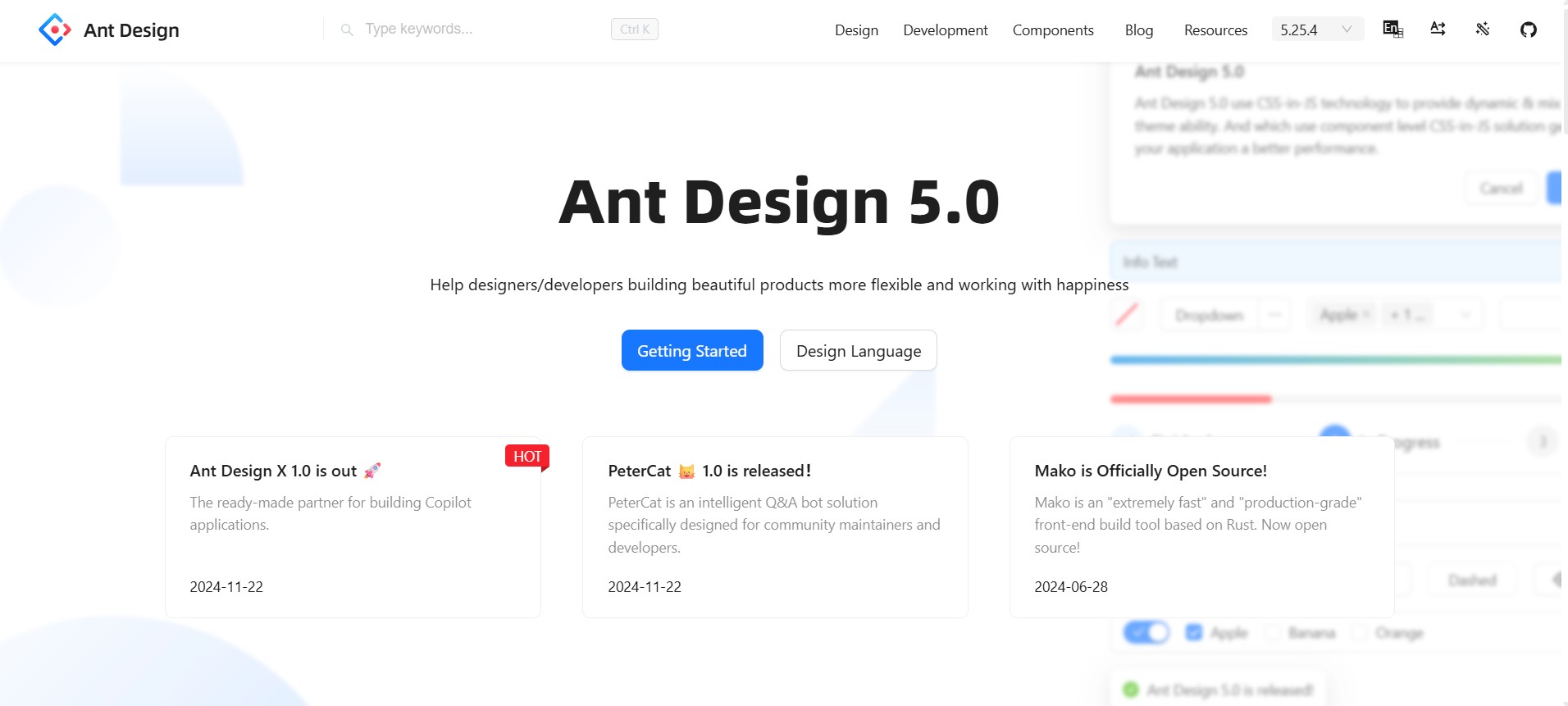This screenshot has height=706, width=1568.
Task: Click the Design Language button
Action: [x=859, y=350]
